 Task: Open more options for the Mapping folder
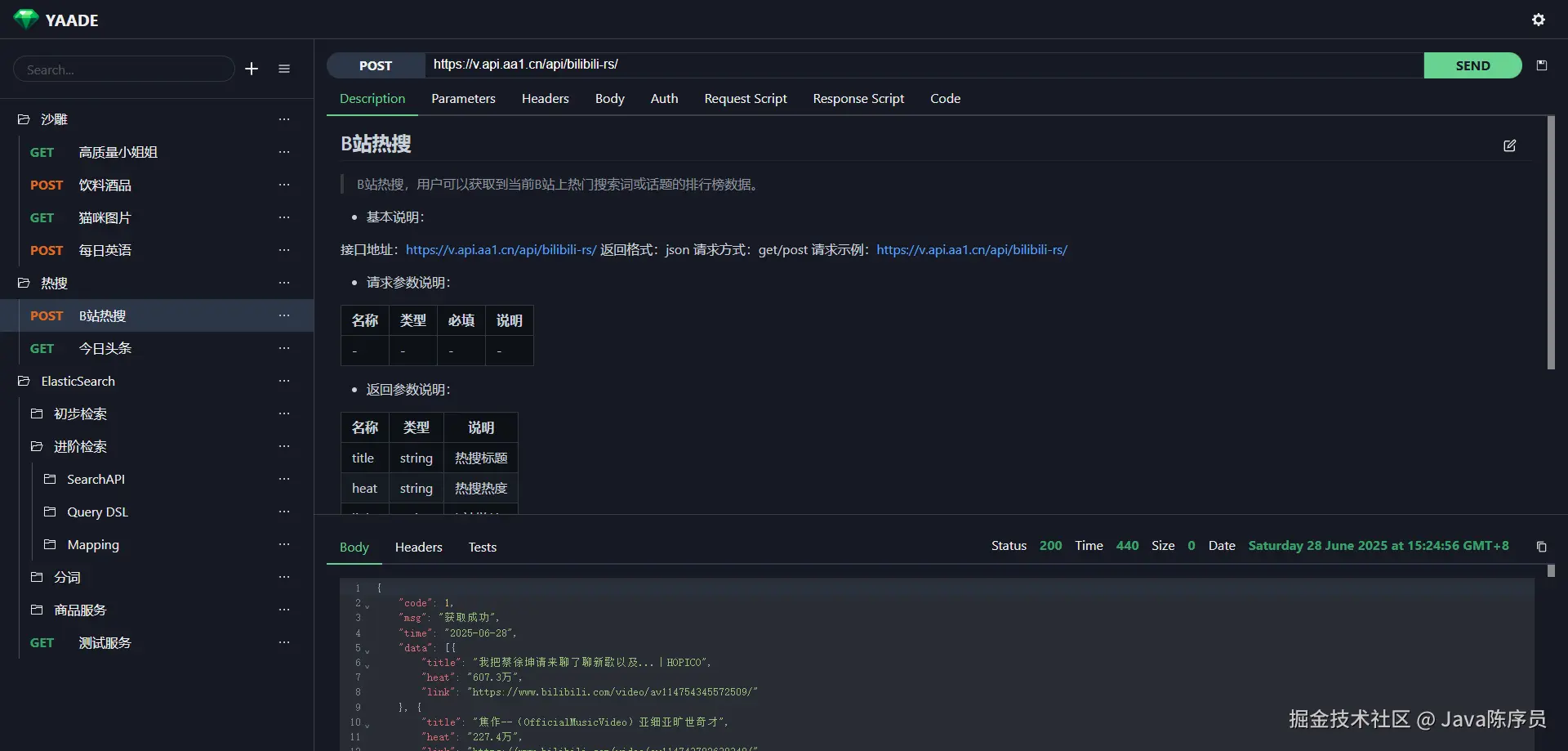[x=284, y=544]
